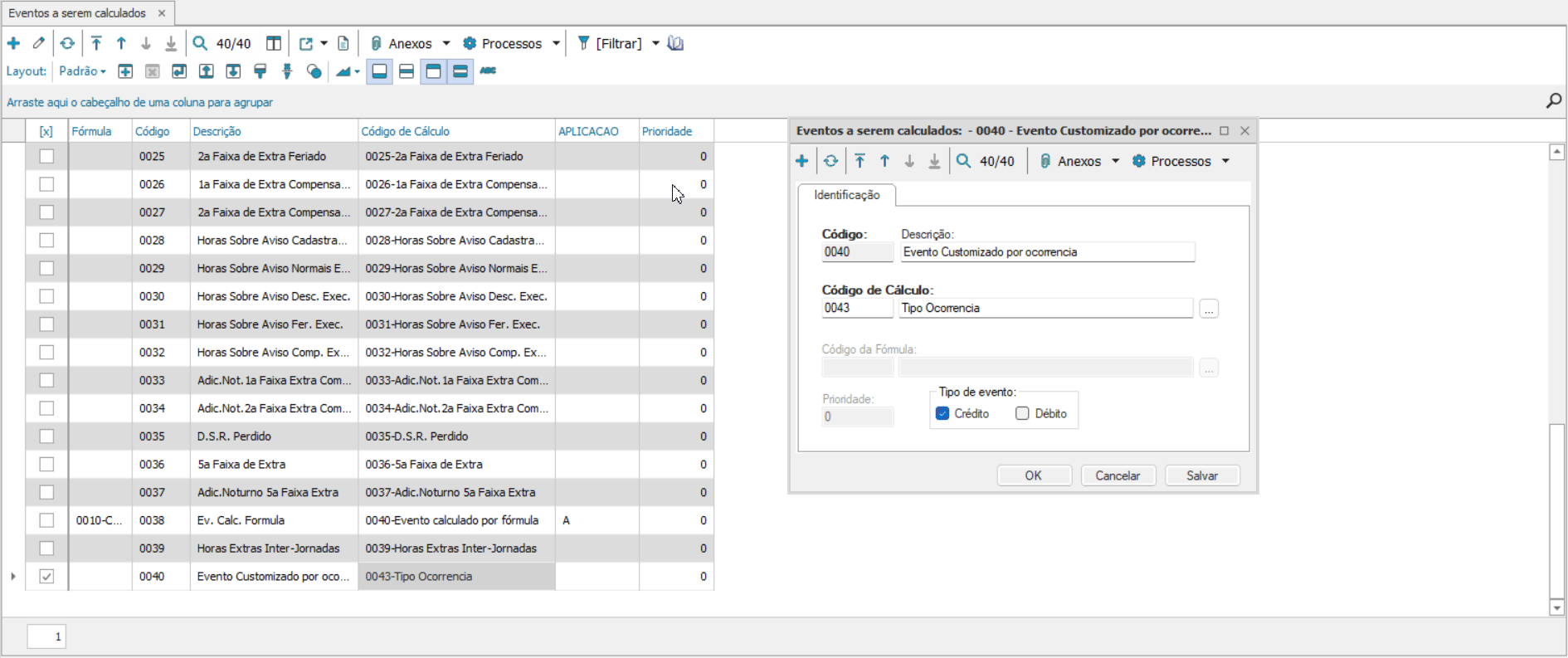Sort by the Descrição column header
Screen dimensions: 1568x658
(x=274, y=131)
